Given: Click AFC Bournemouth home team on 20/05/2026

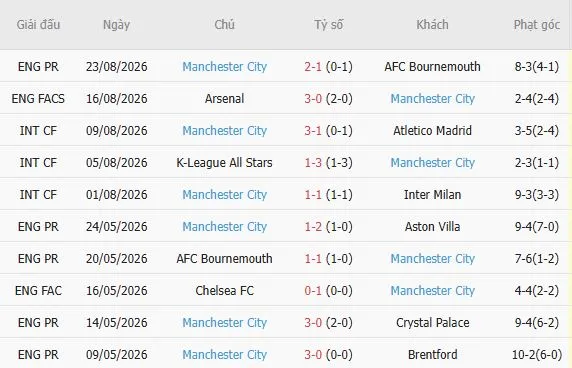Looking at the screenshot, I should tap(224, 259).
